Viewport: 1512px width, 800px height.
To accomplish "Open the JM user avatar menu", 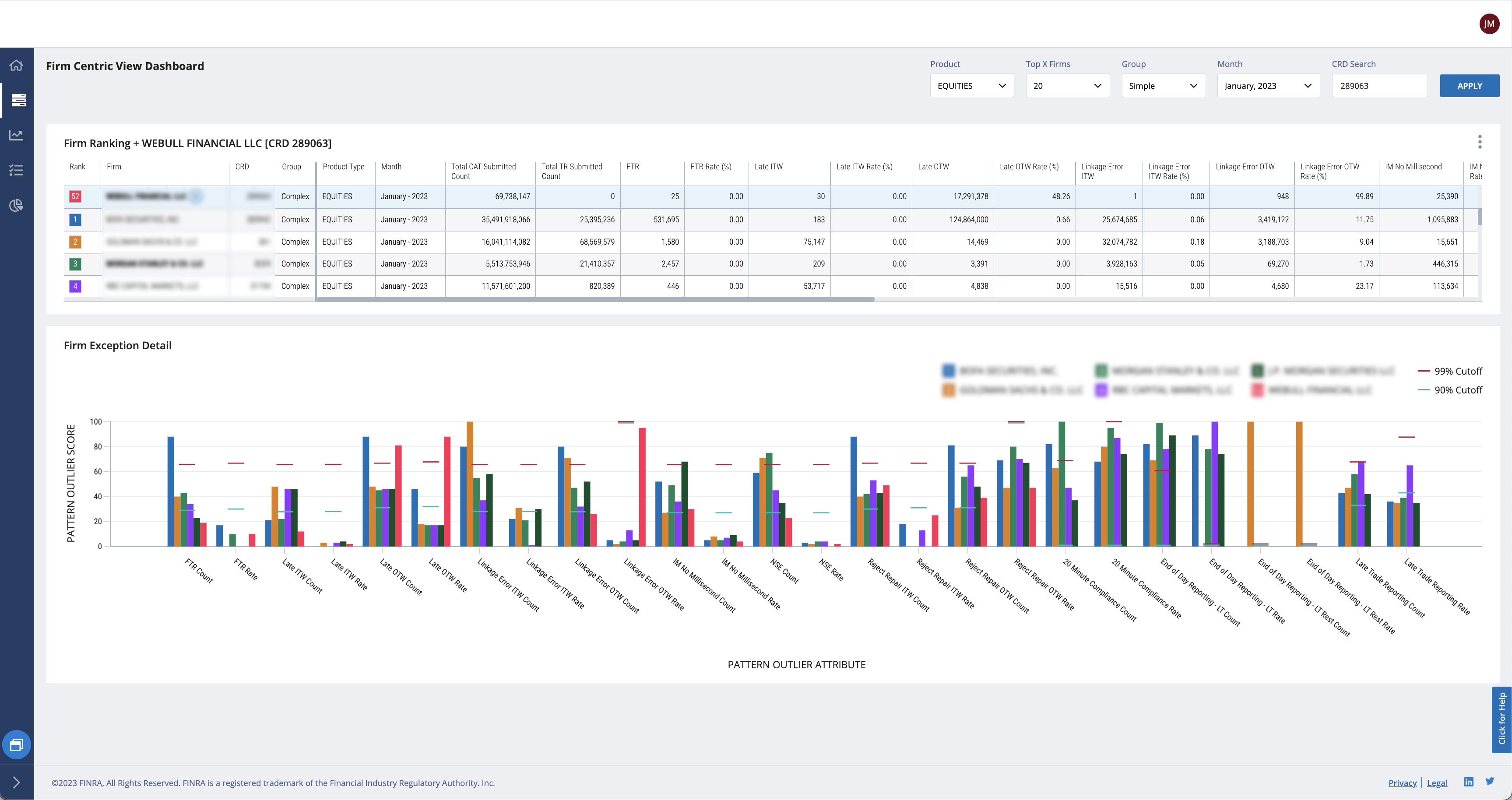I will pos(1489,24).
